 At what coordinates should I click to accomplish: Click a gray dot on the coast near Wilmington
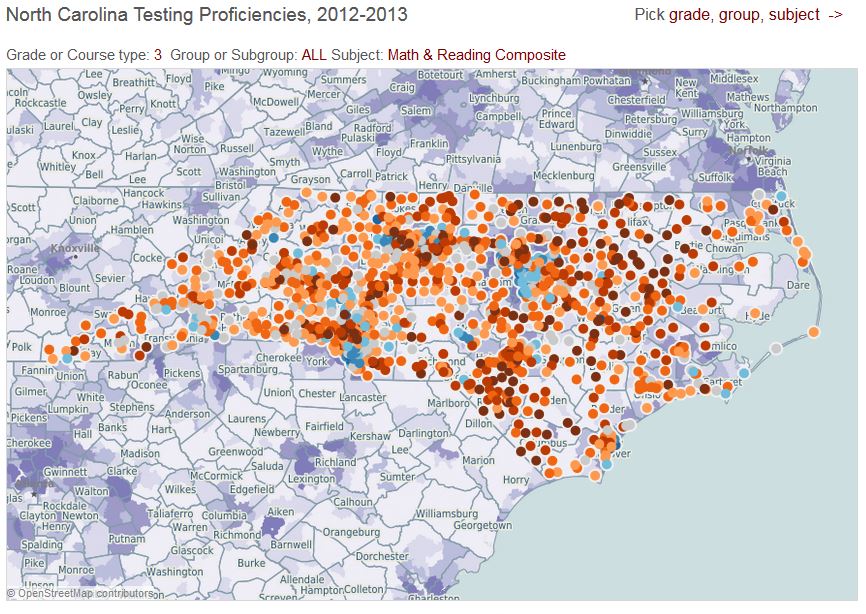coord(628,425)
